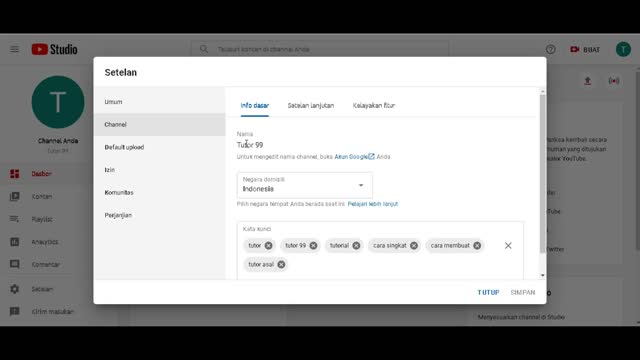Select Channel in settings menu
The width and height of the screenshot is (640, 360).
click(x=159, y=124)
